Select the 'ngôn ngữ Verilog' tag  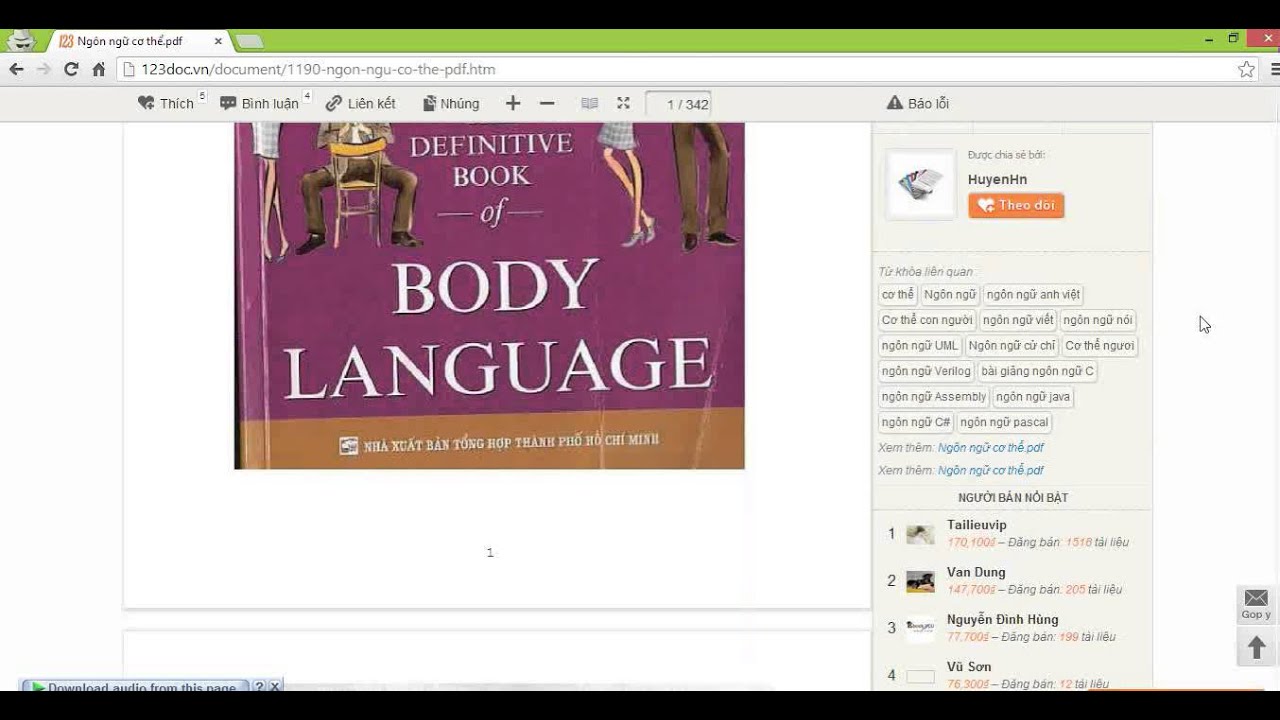point(926,371)
